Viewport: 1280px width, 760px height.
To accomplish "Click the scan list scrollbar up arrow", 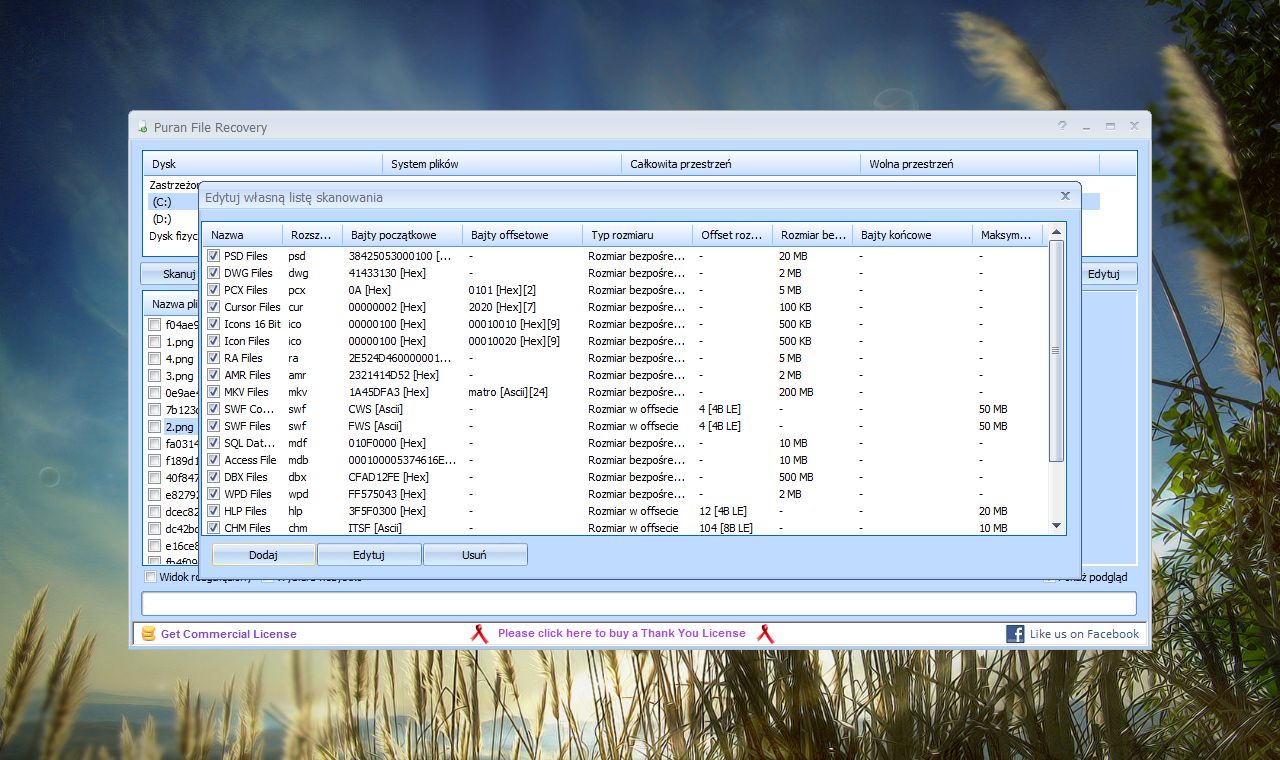I will [x=1057, y=231].
